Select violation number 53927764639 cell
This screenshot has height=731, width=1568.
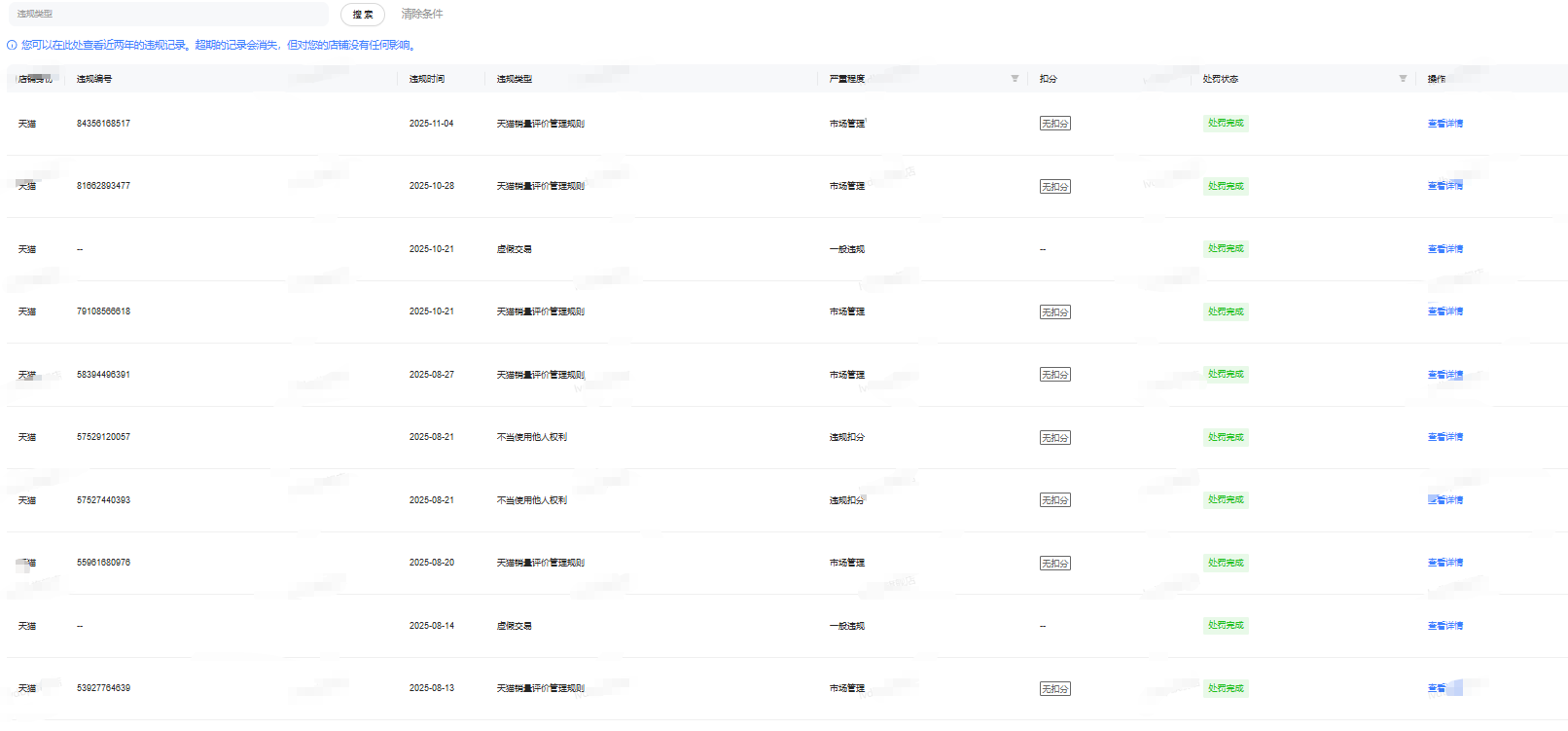point(103,688)
